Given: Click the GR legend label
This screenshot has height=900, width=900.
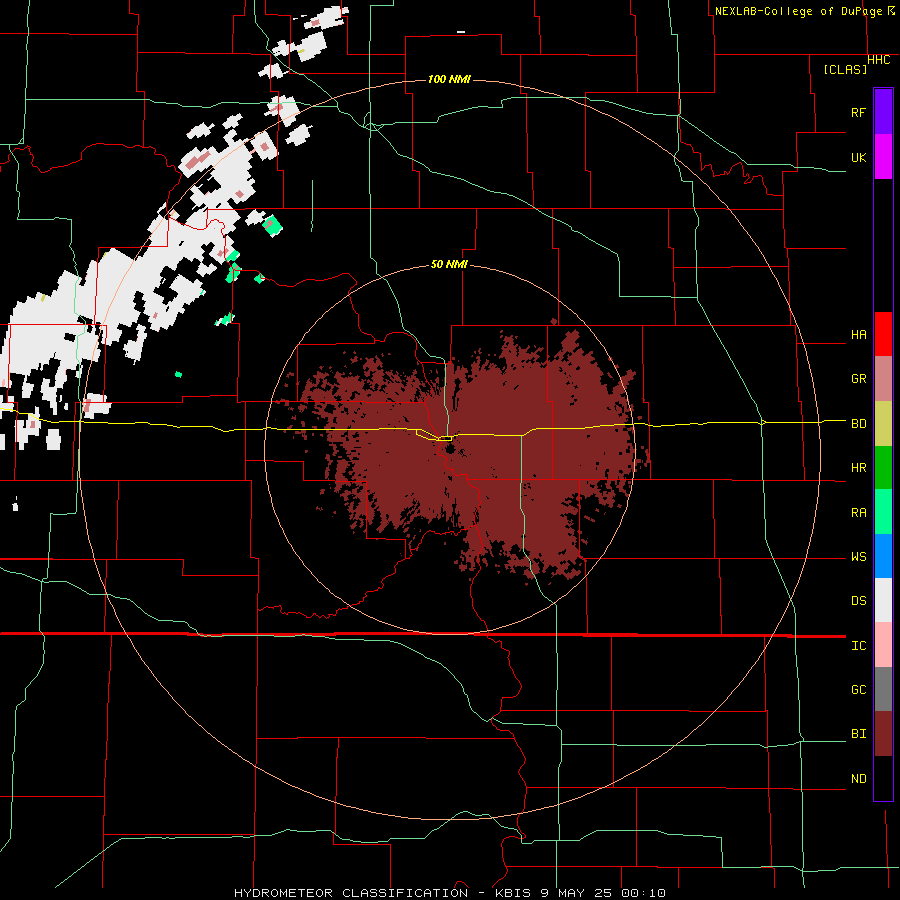Looking at the screenshot, I should tap(858, 378).
